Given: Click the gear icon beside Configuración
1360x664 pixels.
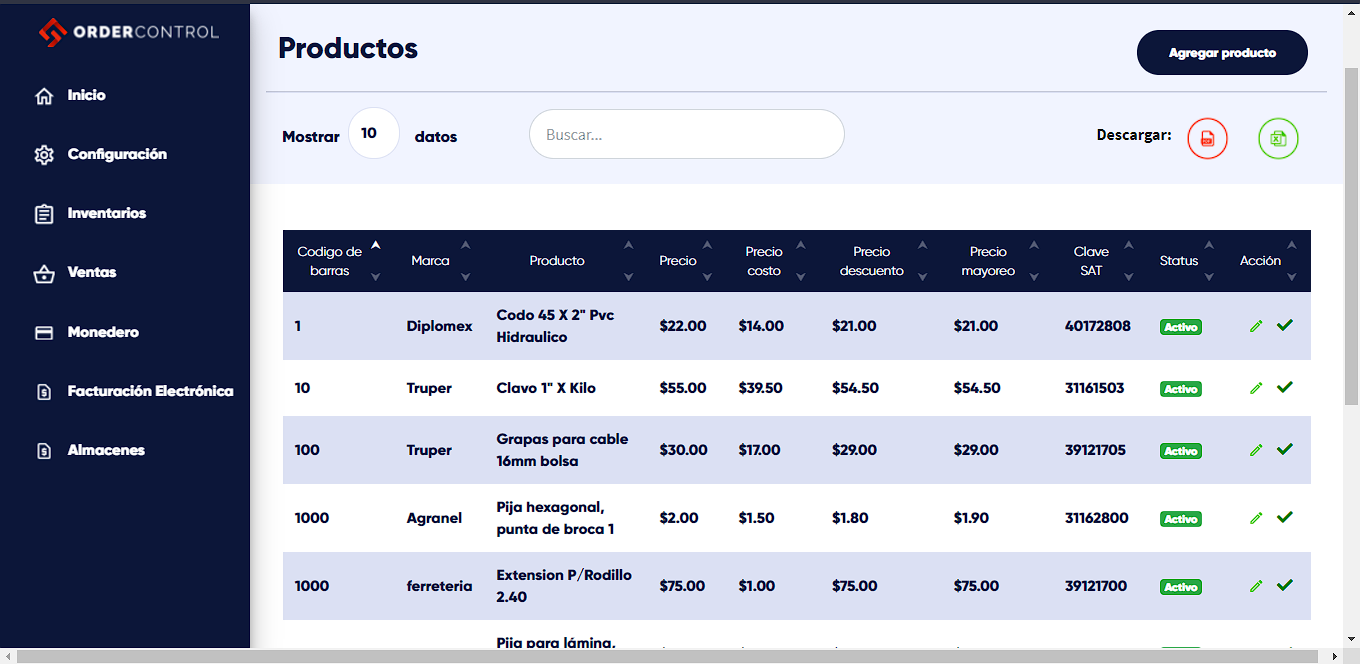Looking at the screenshot, I should pos(44,155).
